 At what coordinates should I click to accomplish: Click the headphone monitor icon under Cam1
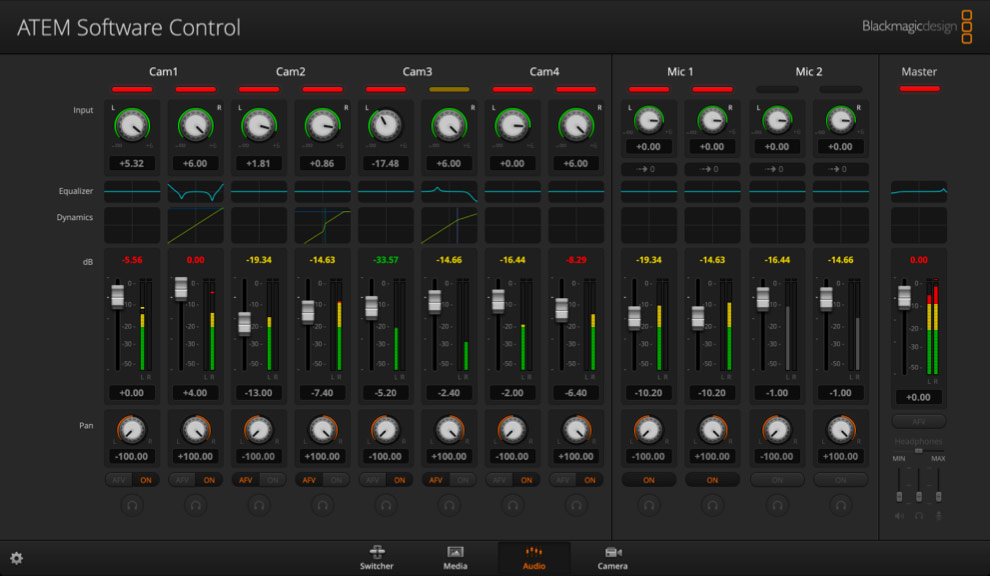pyautogui.click(x=132, y=505)
